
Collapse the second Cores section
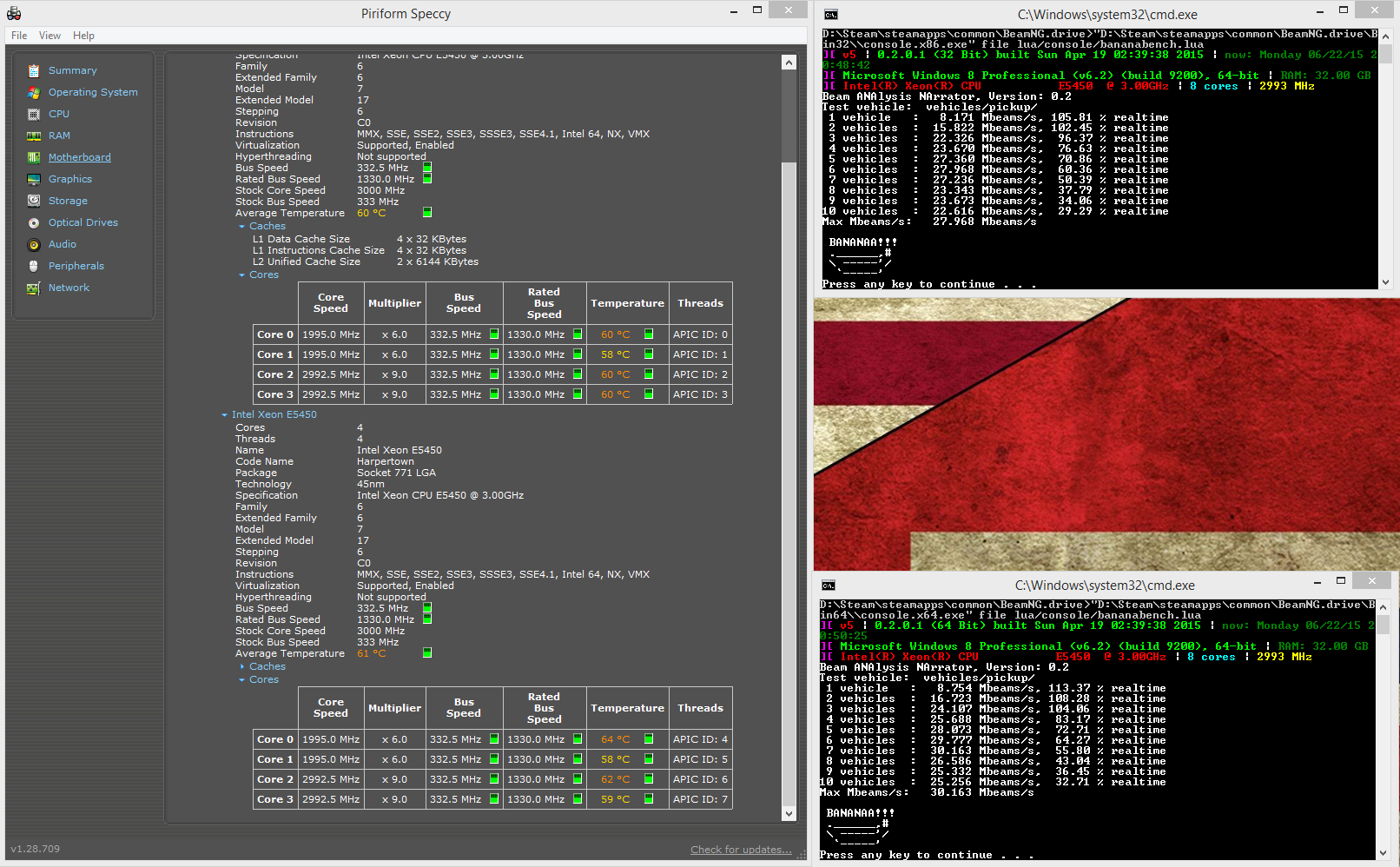coord(242,680)
